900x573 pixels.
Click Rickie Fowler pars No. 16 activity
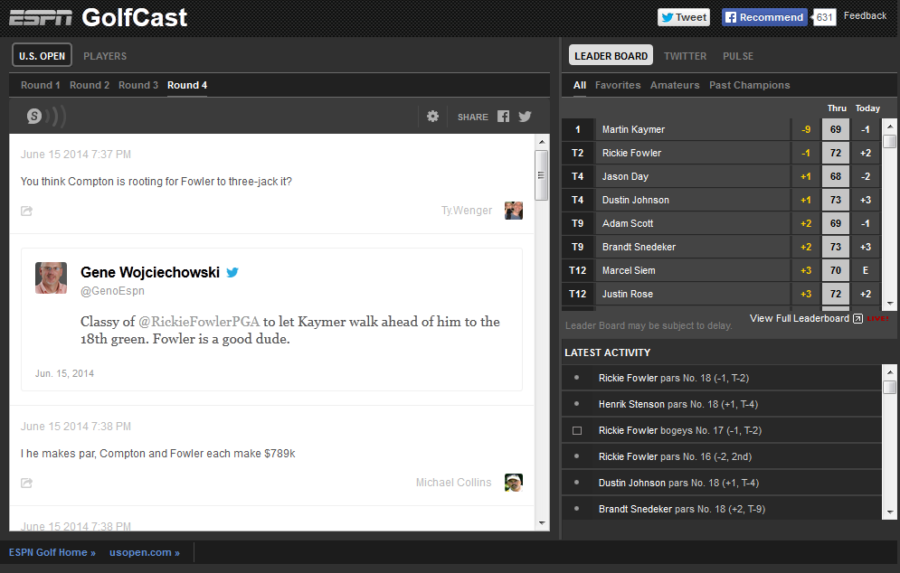click(721, 456)
